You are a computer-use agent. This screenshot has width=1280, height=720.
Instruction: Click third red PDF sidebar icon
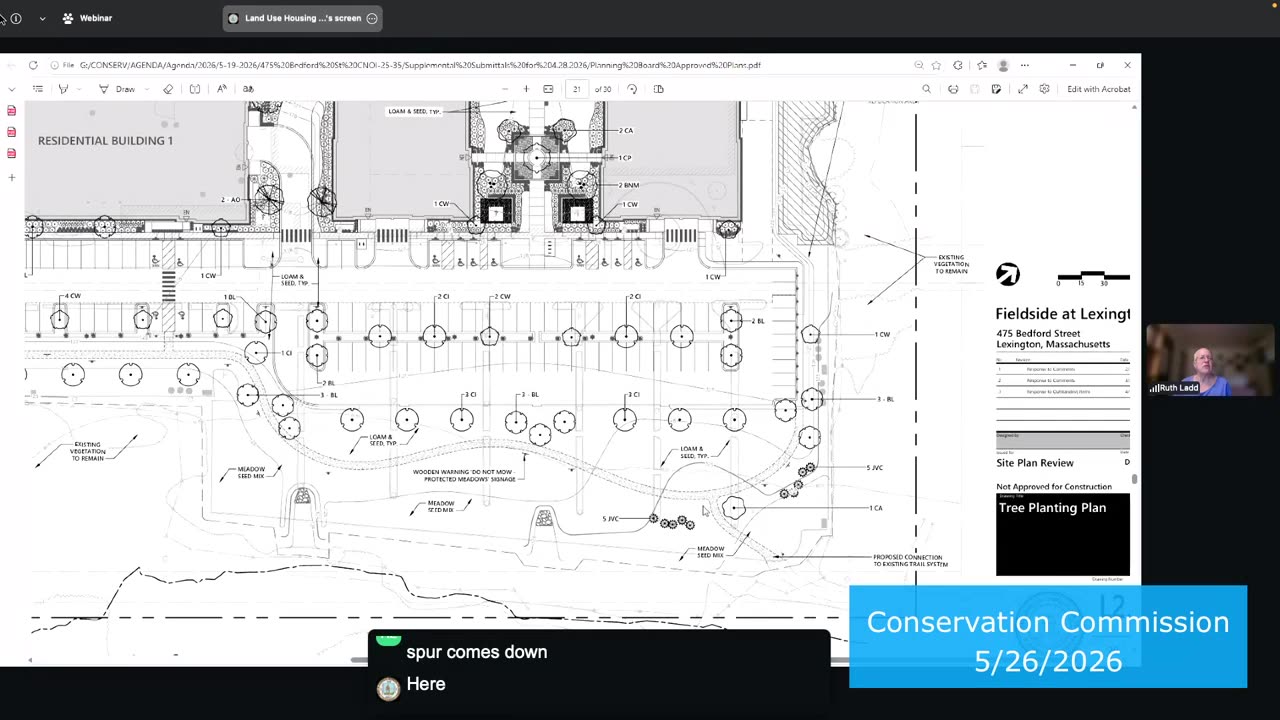click(x=12, y=153)
